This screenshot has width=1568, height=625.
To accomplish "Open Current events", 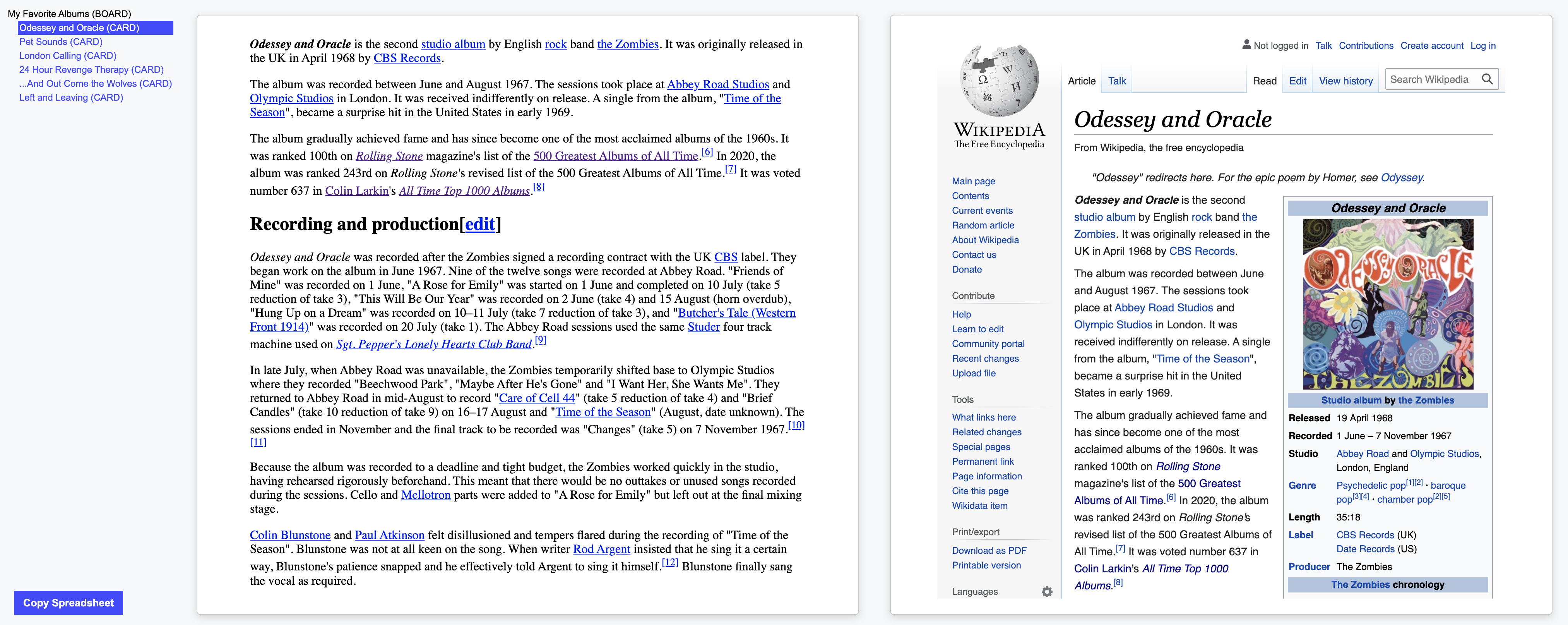I will pyautogui.click(x=982, y=210).
